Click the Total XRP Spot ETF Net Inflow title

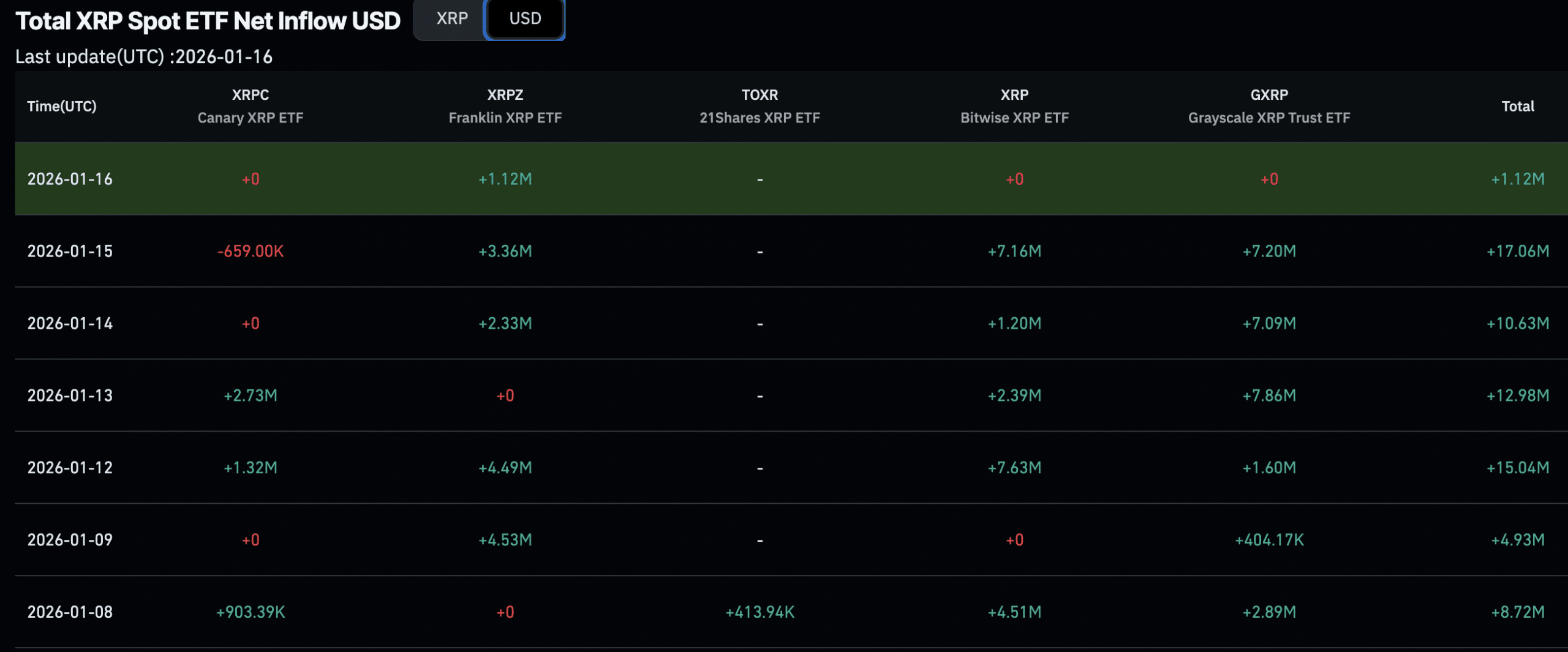208,20
